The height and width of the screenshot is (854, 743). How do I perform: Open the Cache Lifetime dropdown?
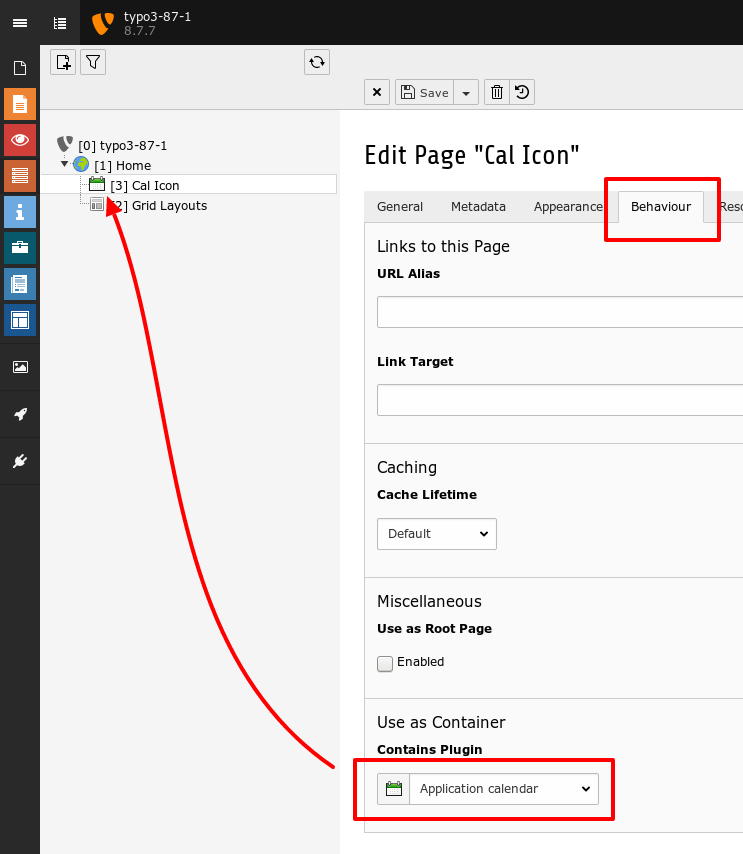click(437, 534)
